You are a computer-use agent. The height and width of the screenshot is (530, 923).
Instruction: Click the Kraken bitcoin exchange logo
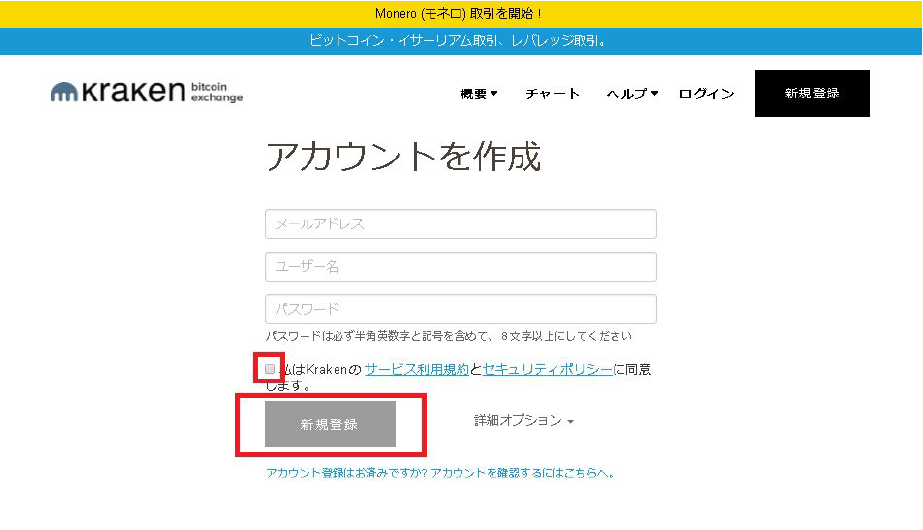[147, 92]
